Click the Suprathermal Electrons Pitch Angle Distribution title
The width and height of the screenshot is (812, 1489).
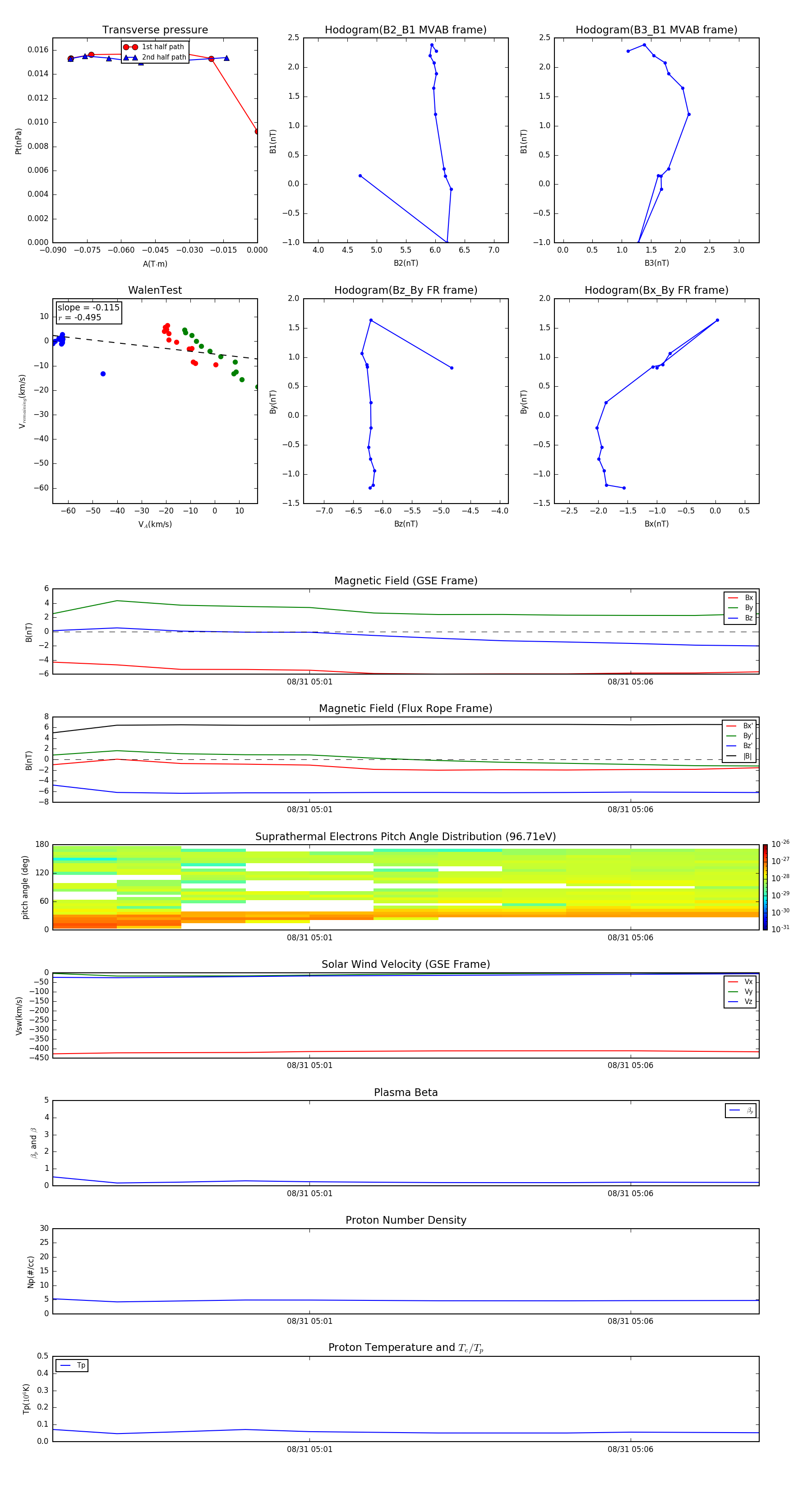[406, 837]
